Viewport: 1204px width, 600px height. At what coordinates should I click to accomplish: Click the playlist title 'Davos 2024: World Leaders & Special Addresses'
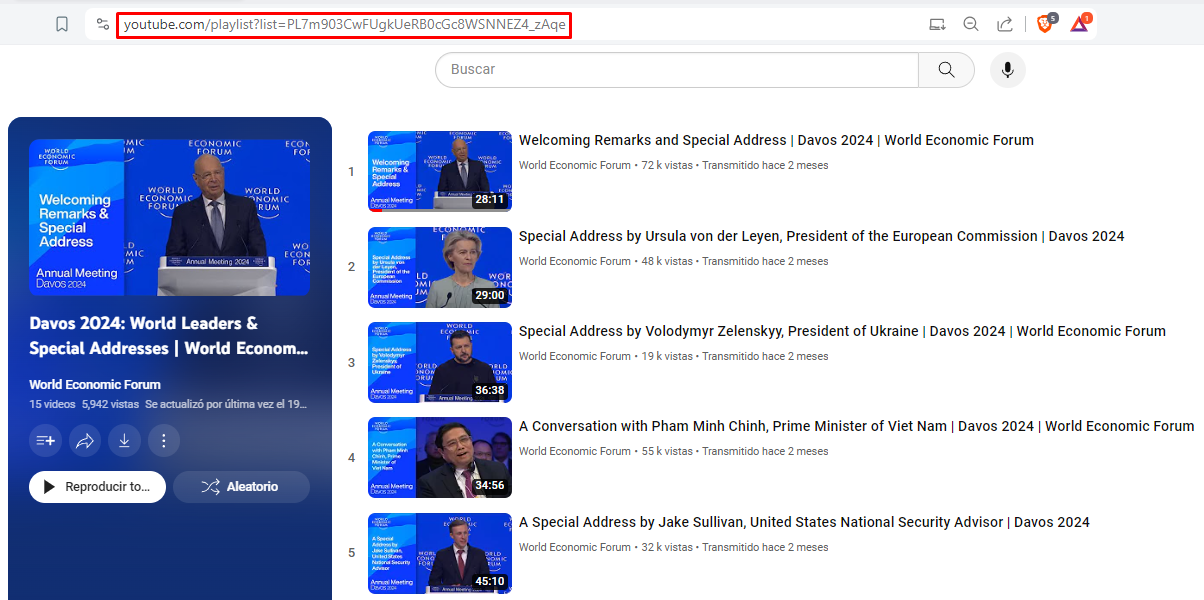169,336
